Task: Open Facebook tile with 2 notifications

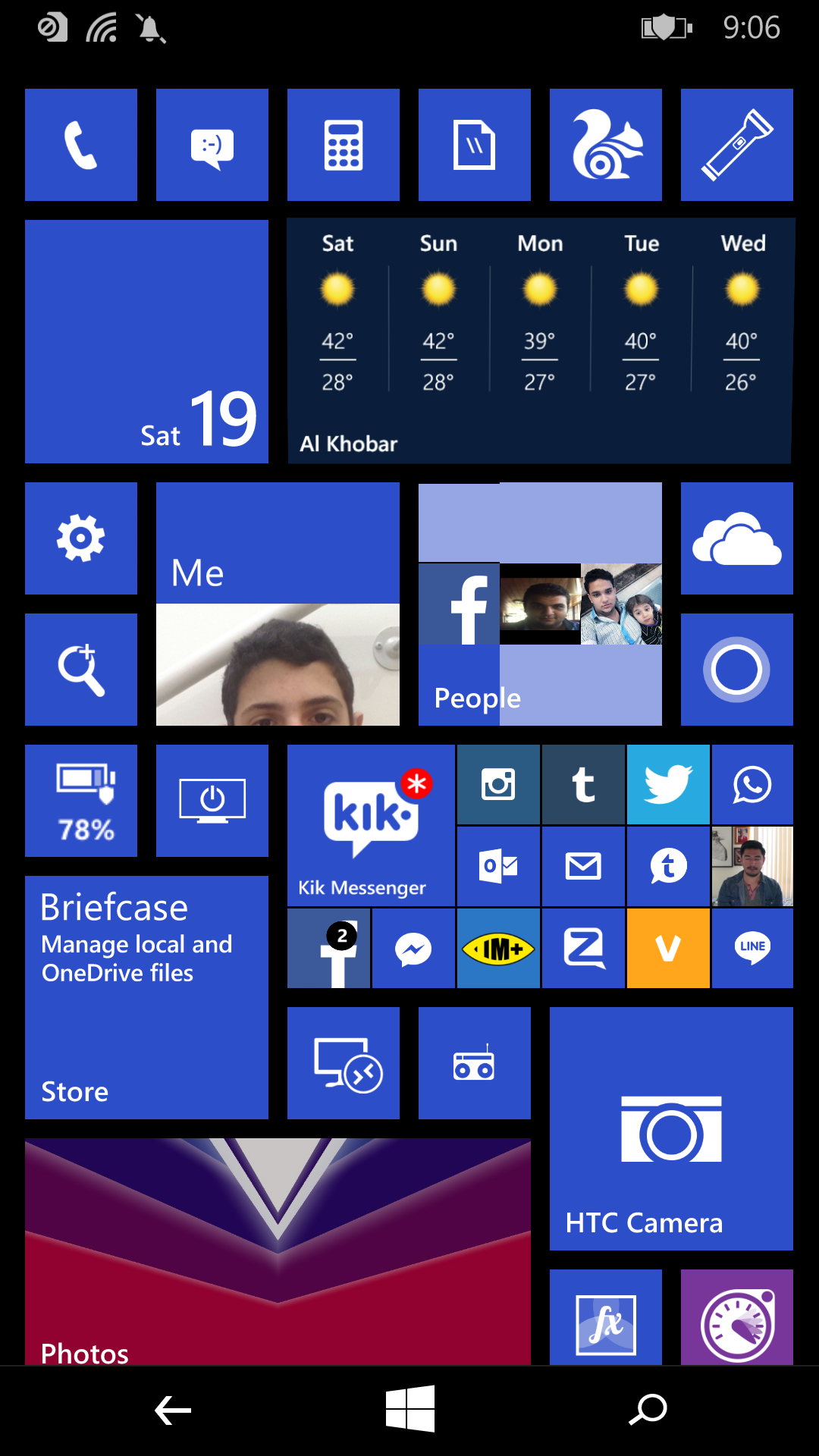Action: click(328, 948)
